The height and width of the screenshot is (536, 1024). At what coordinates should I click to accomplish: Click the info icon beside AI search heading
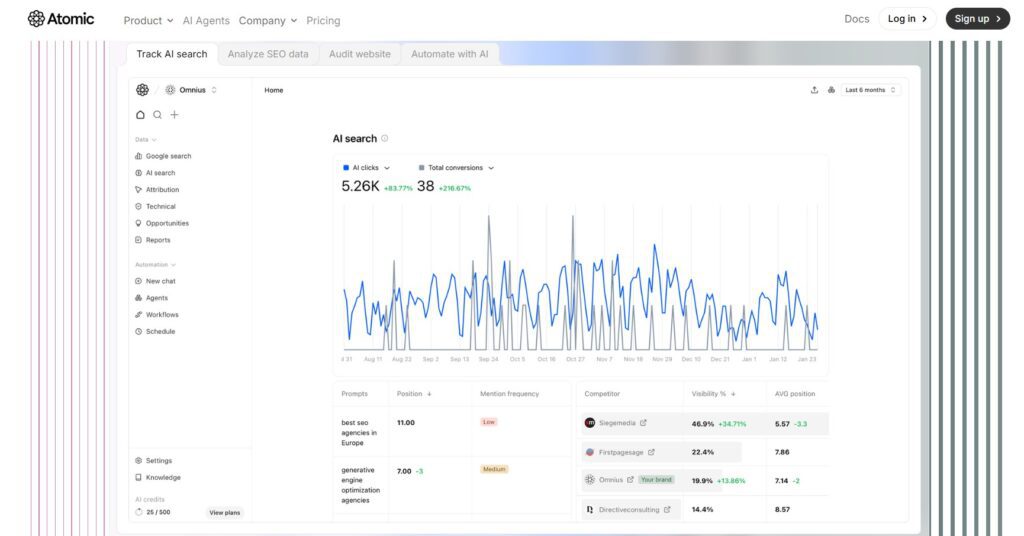pyautogui.click(x=385, y=138)
